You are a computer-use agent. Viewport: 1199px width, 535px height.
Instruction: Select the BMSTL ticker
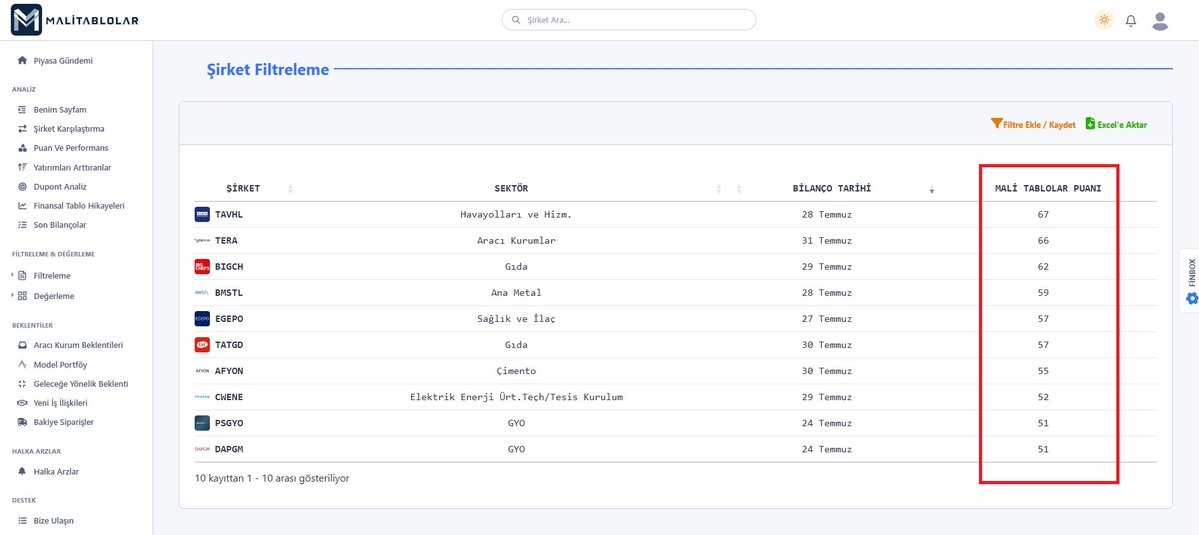(229, 293)
